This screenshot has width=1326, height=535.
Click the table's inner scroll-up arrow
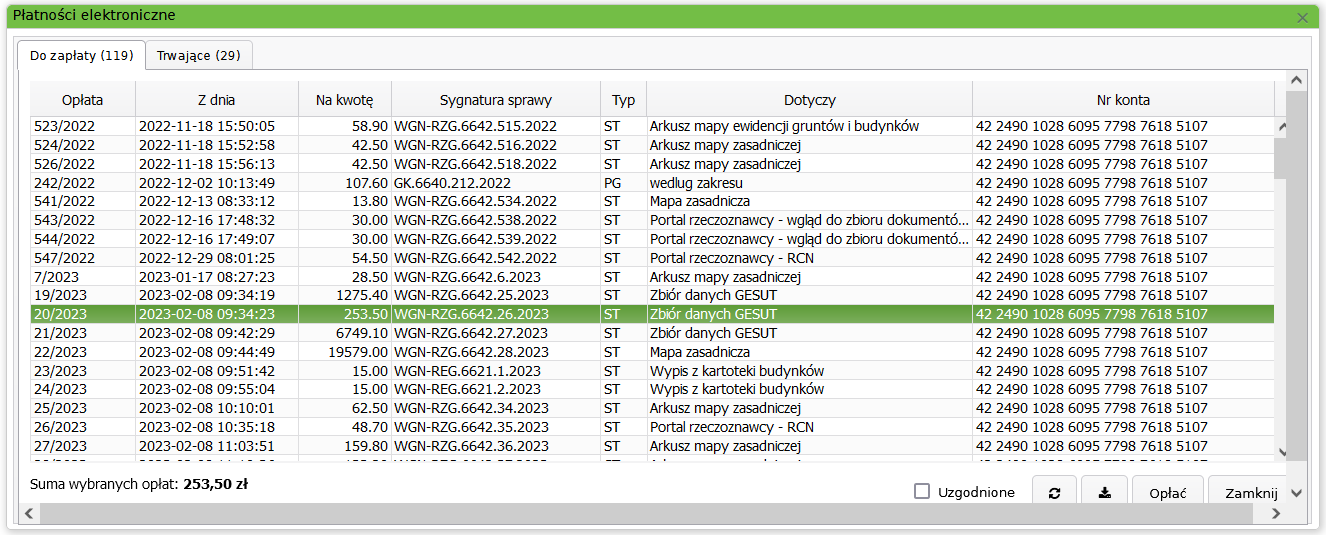[1281, 127]
